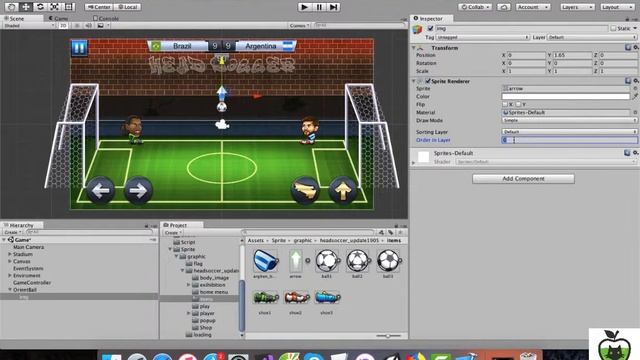Click the in-scene jump up-arrow button
Viewport: 640px width, 360px height.
pyautogui.click(x=343, y=190)
